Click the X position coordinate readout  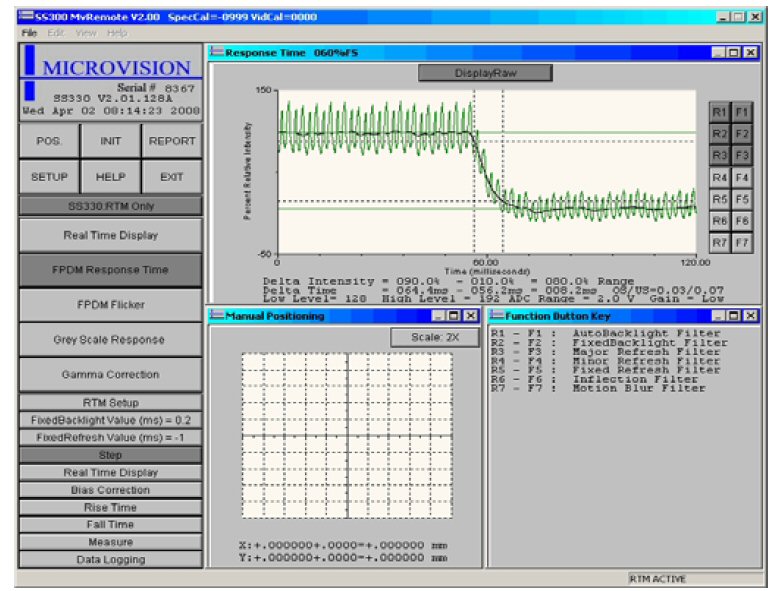343,545
